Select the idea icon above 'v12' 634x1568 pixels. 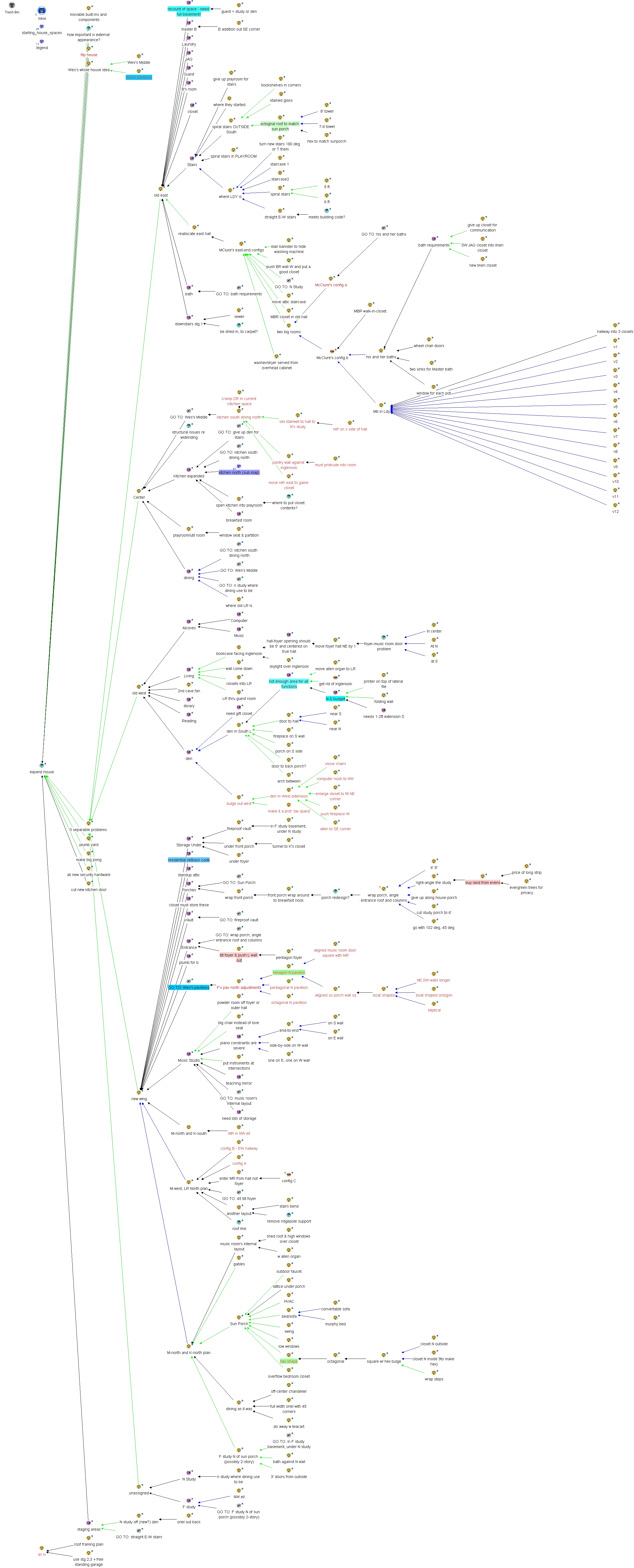(x=615, y=505)
